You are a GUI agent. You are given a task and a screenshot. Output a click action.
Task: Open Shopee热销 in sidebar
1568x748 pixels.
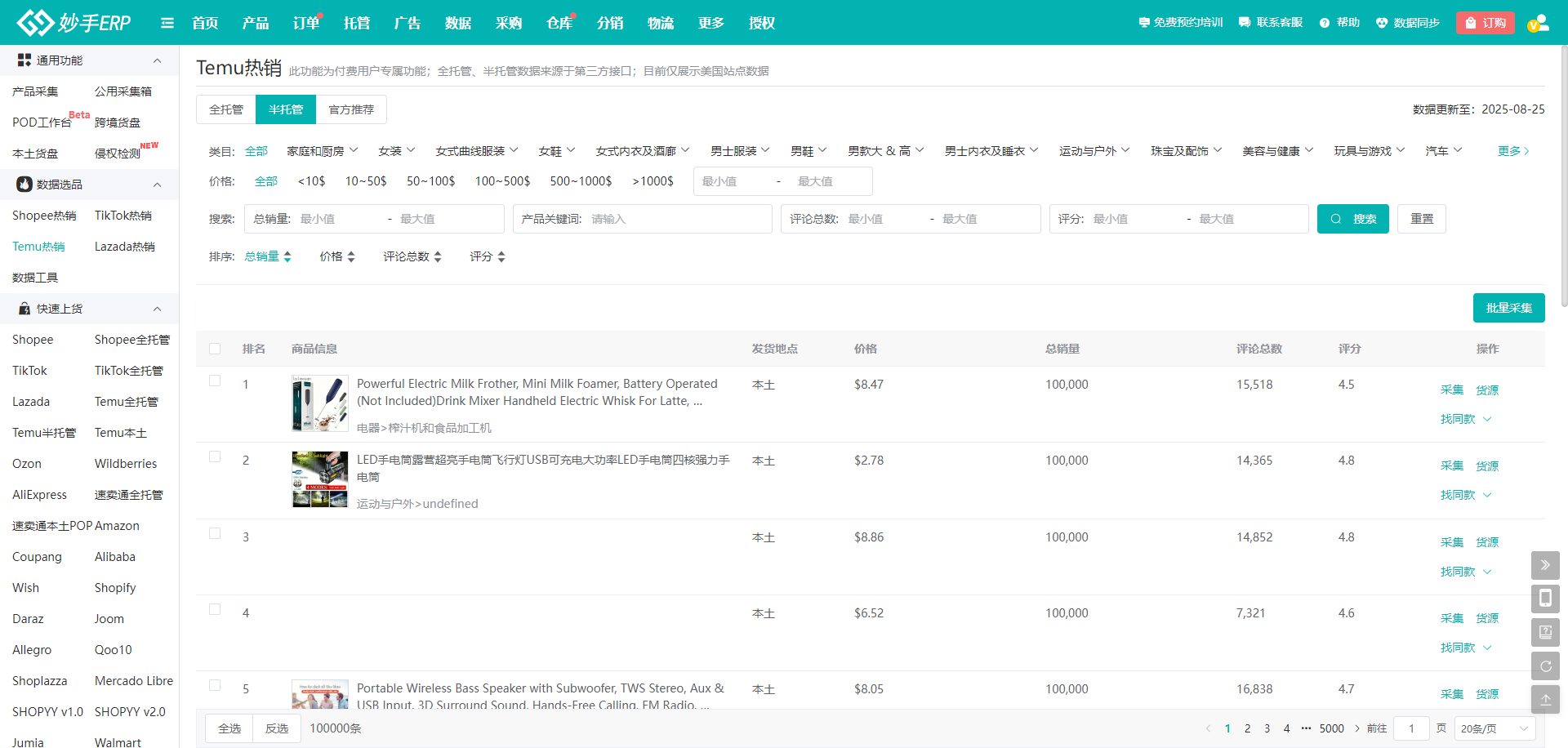44,216
